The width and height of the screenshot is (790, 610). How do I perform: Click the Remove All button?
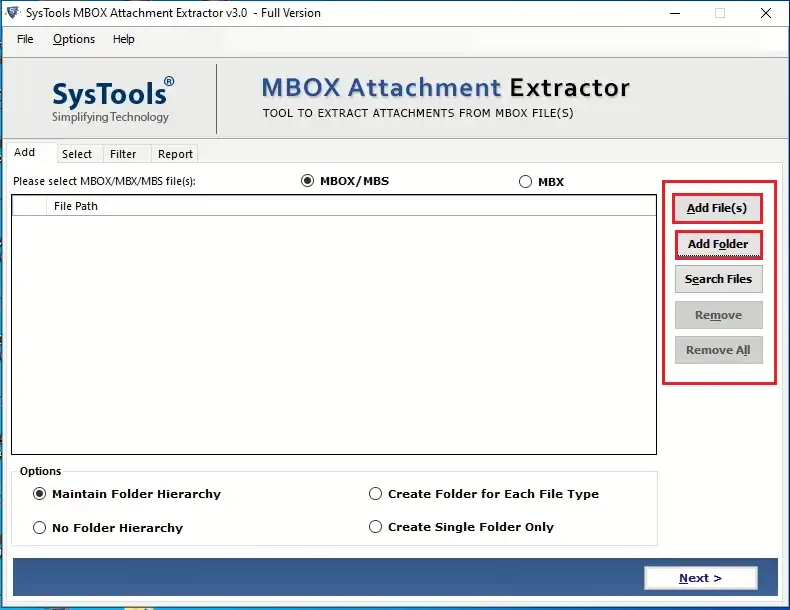tap(718, 350)
